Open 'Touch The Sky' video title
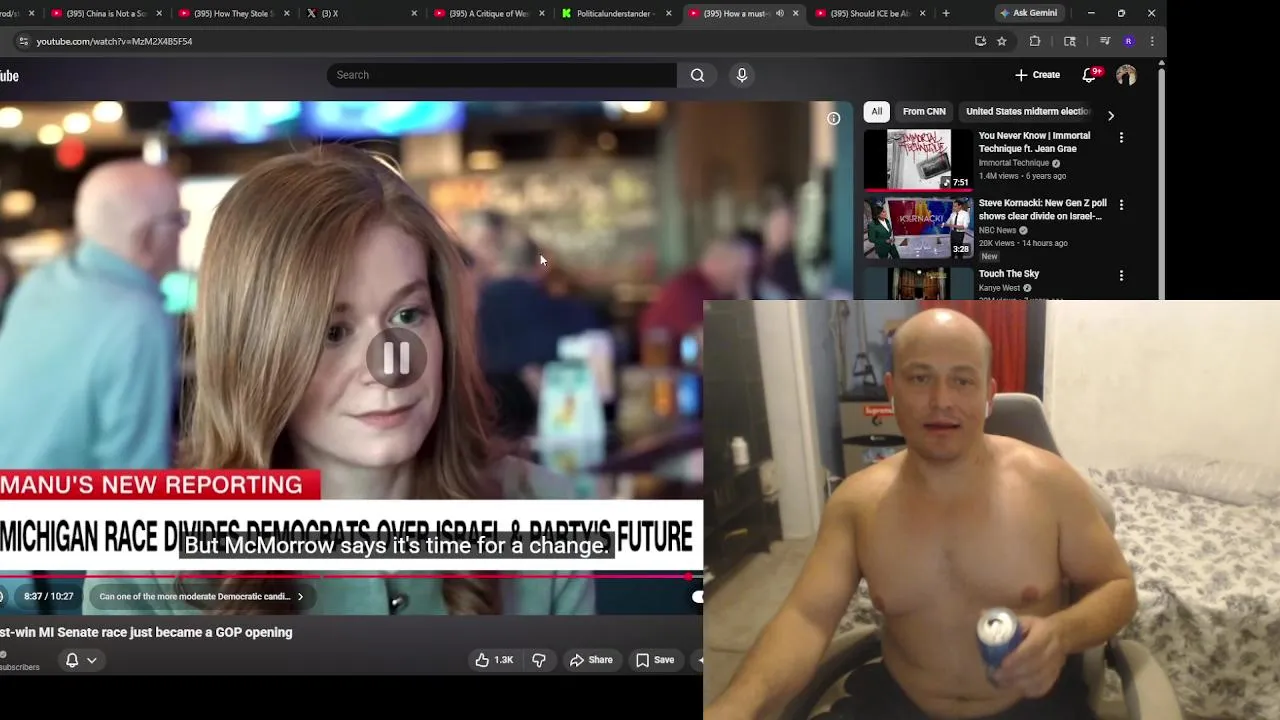This screenshot has height=720, width=1280. click(1008, 274)
